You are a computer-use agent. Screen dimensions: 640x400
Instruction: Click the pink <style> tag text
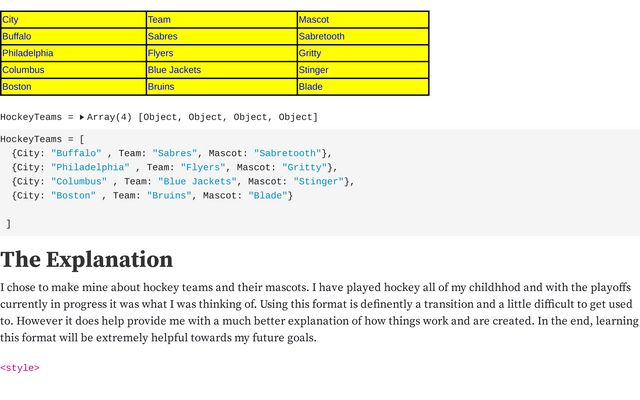[x=20, y=368]
